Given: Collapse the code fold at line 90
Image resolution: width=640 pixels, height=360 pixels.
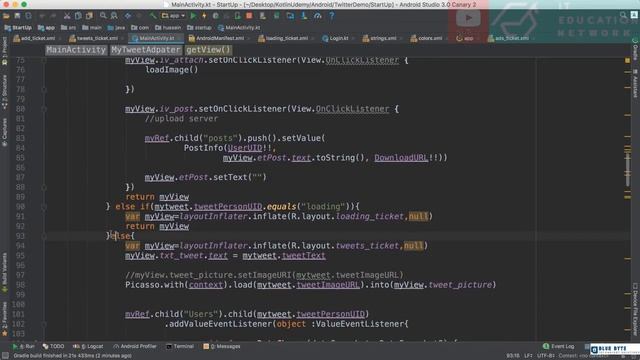Looking at the screenshot, I should pyautogui.click(x=44, y=207).
